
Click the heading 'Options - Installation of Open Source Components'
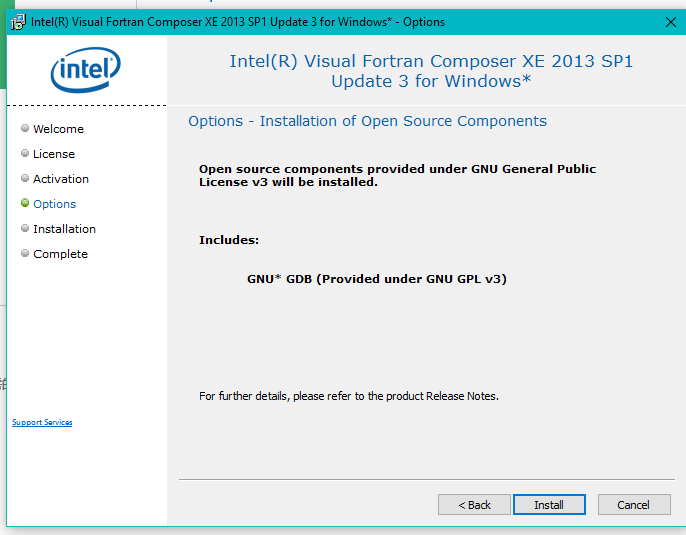point(368,121)
